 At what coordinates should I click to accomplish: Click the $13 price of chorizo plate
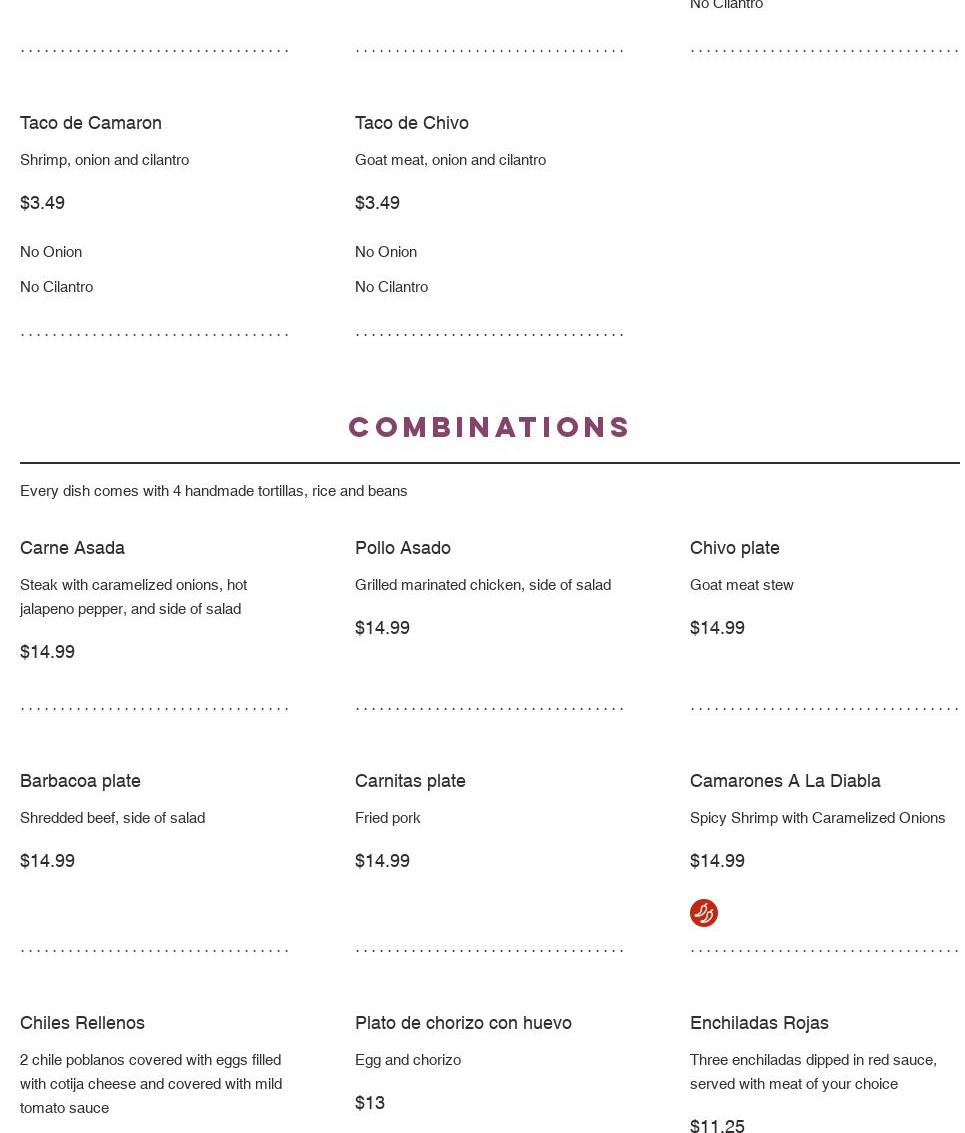(x=370, y=1103)
